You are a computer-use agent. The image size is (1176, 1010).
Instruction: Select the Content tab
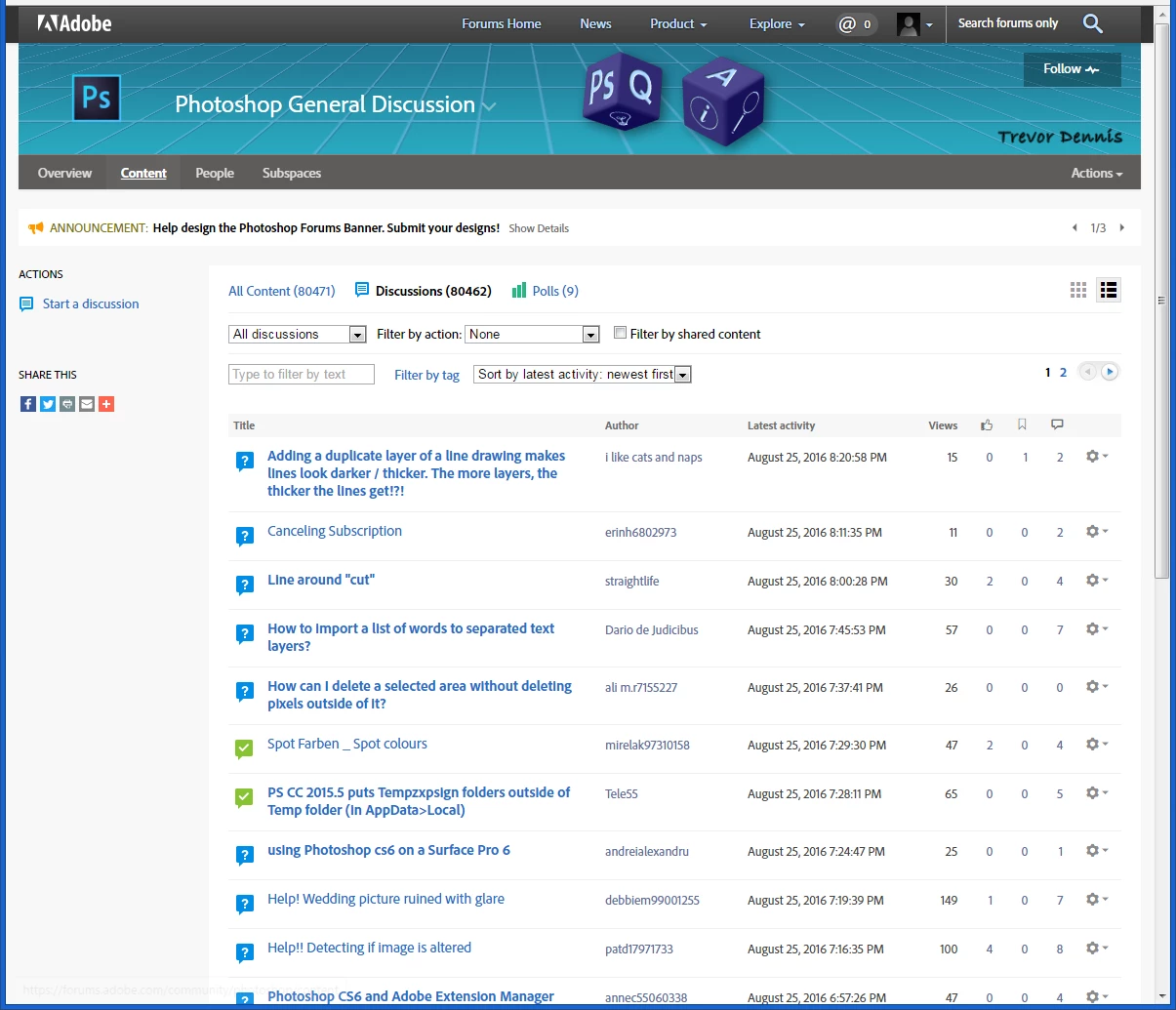(x=143, y=173)
